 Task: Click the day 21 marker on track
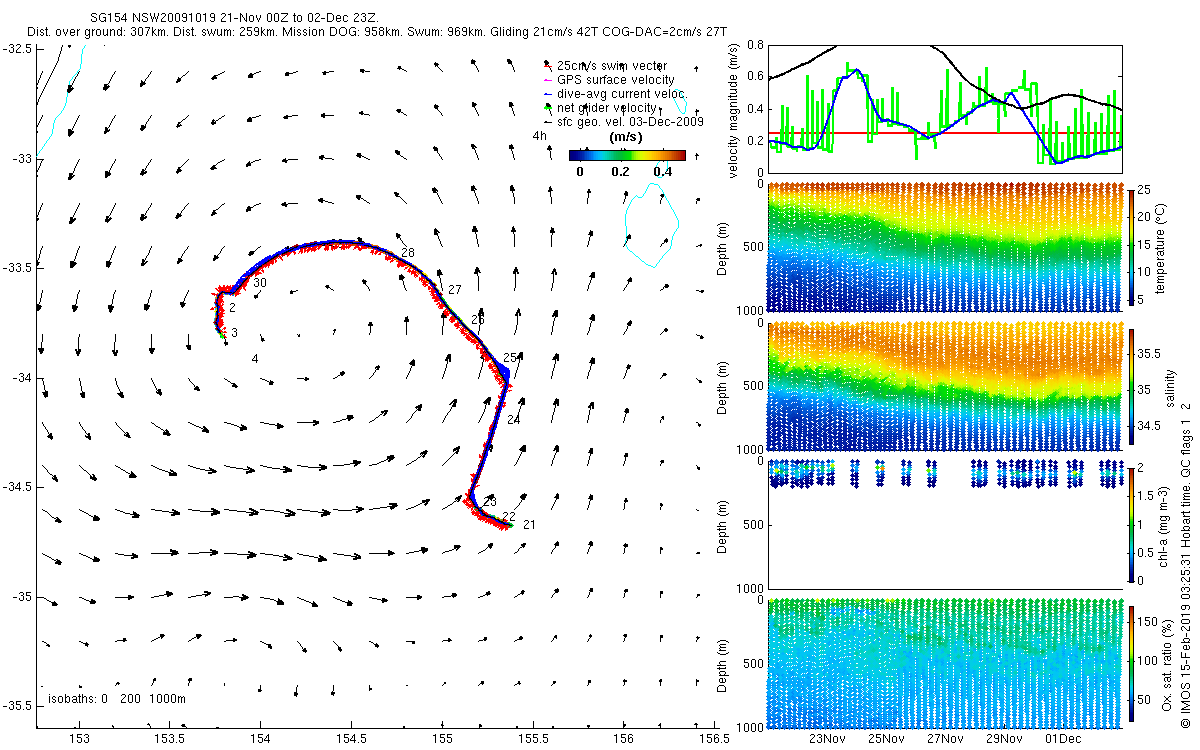[529, 525]
